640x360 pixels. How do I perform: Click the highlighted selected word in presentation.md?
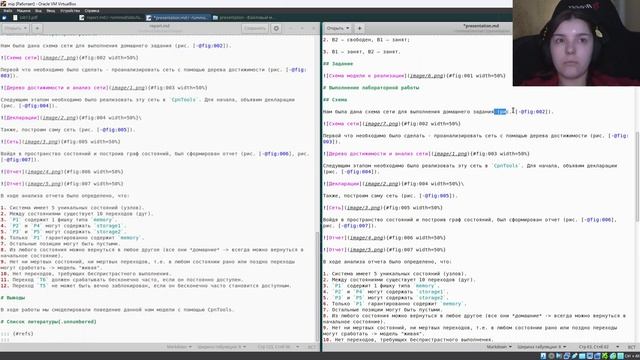pos(500,111)
